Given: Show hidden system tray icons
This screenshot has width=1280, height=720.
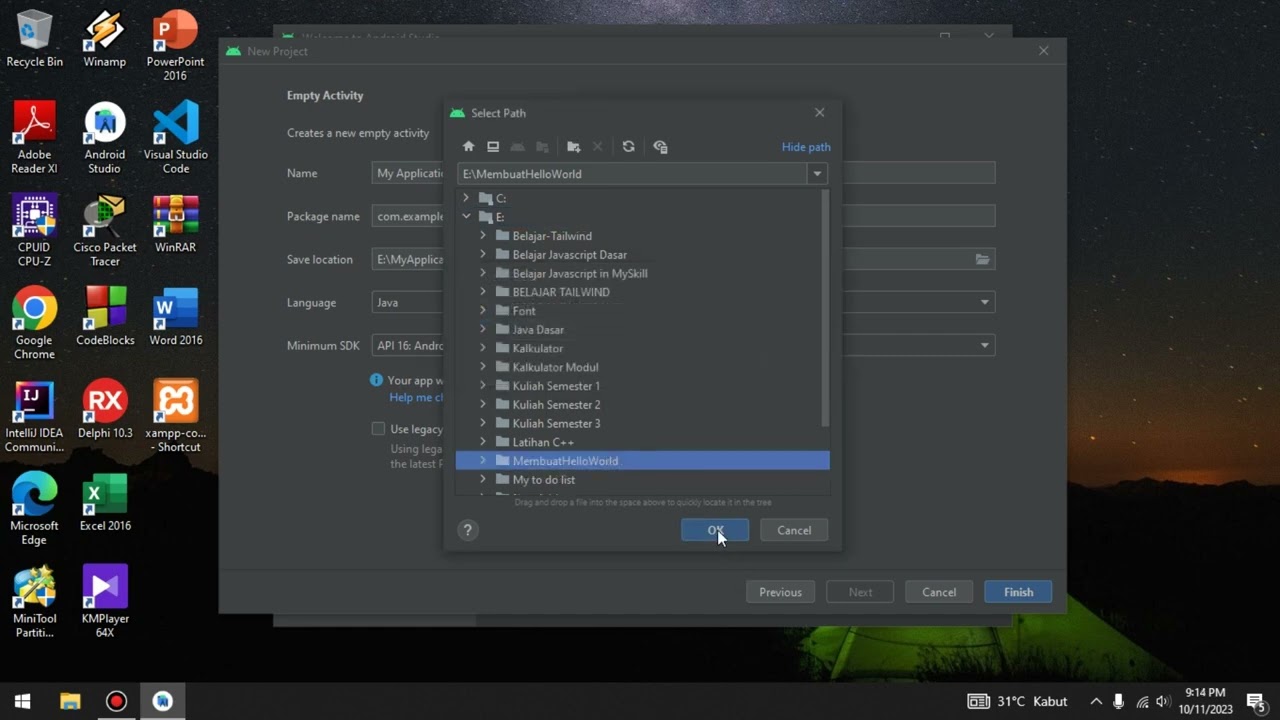Looking at the screenshot, I should pyautogui.click(x=1096, y=701).
